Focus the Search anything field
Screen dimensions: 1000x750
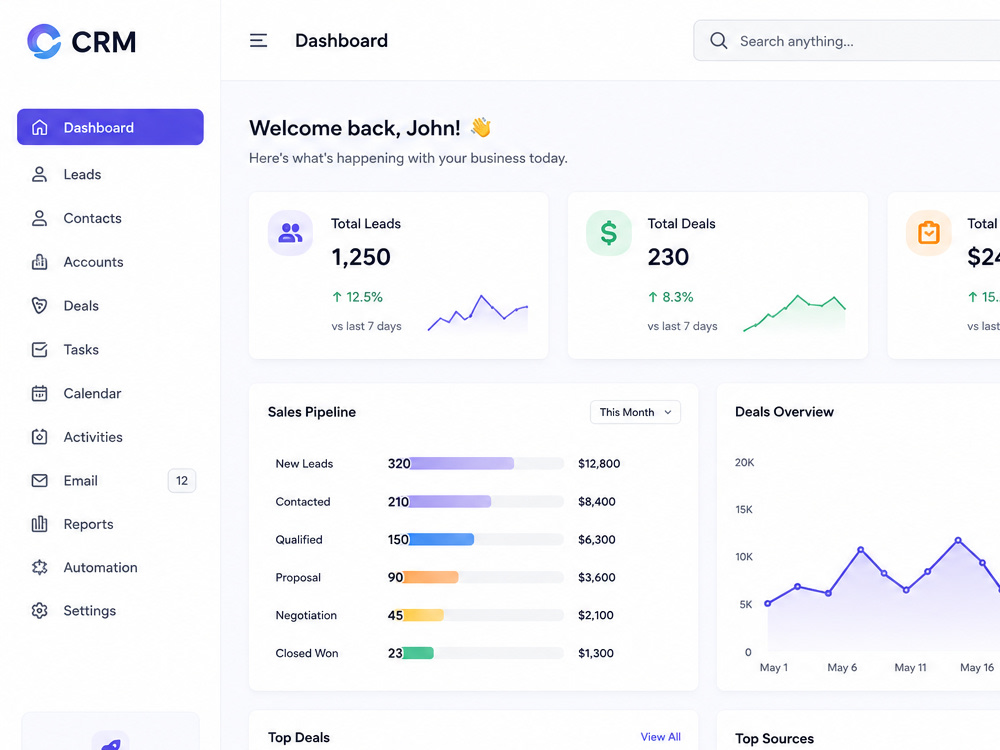coord(847,41)
